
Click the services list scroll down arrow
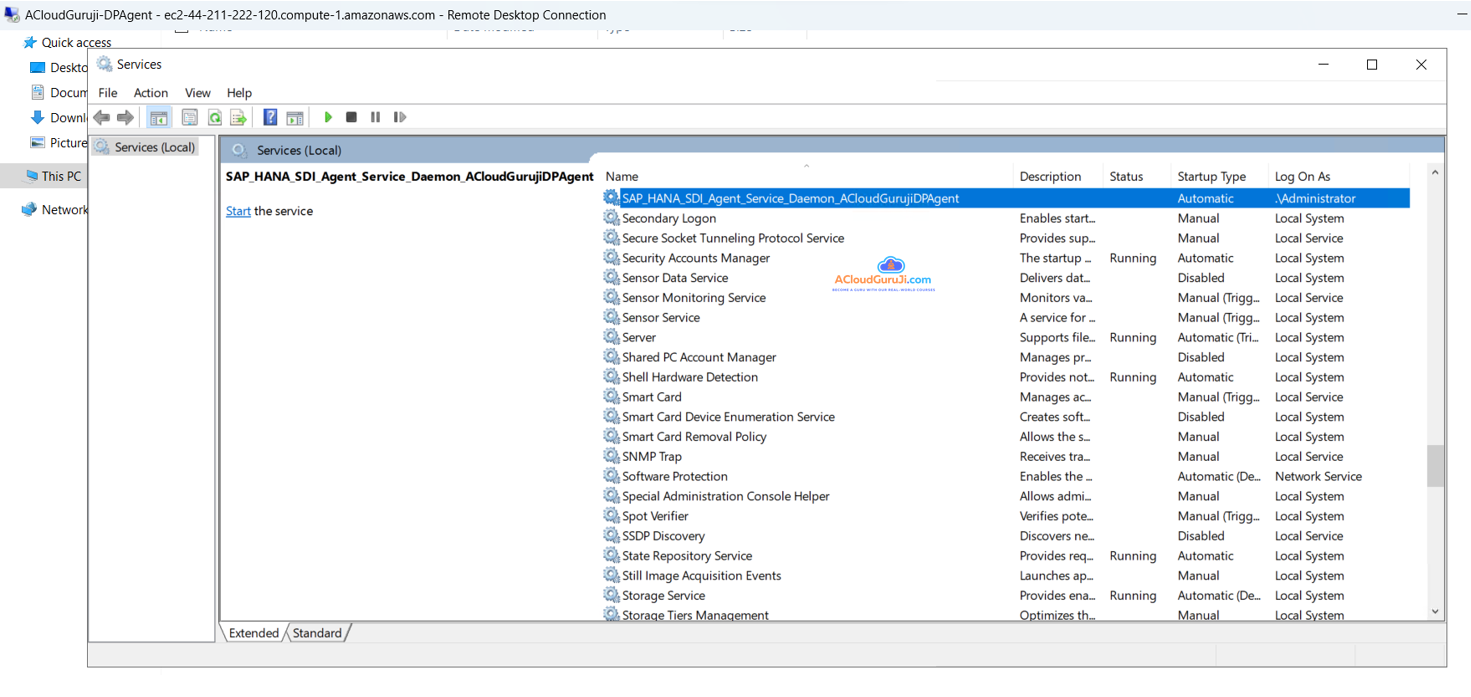tap(1435, 612)
